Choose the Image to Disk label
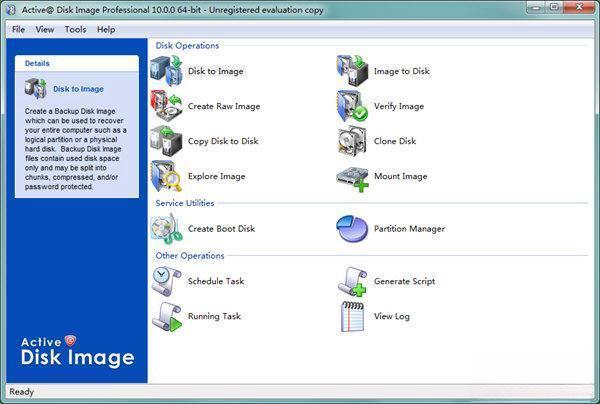Viewport: 600px width, 404px height. click(x=402, y=71)
